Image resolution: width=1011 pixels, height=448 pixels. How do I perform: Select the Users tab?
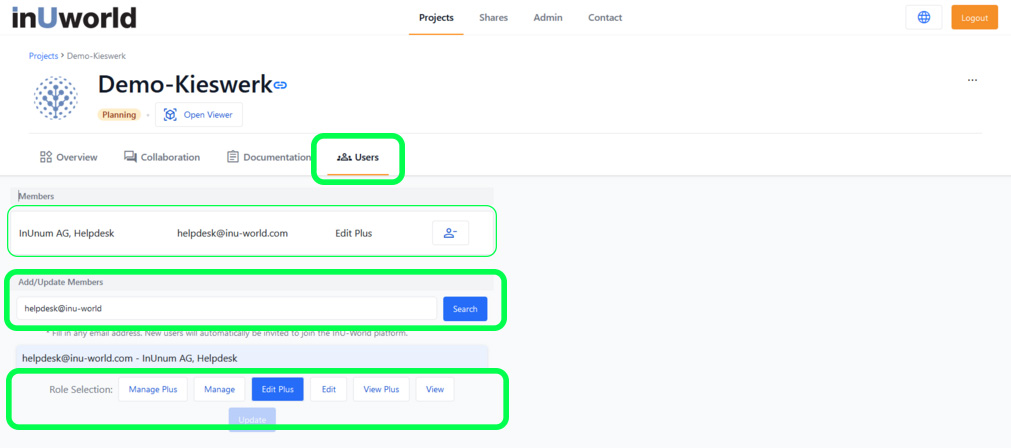click(358, 157)
